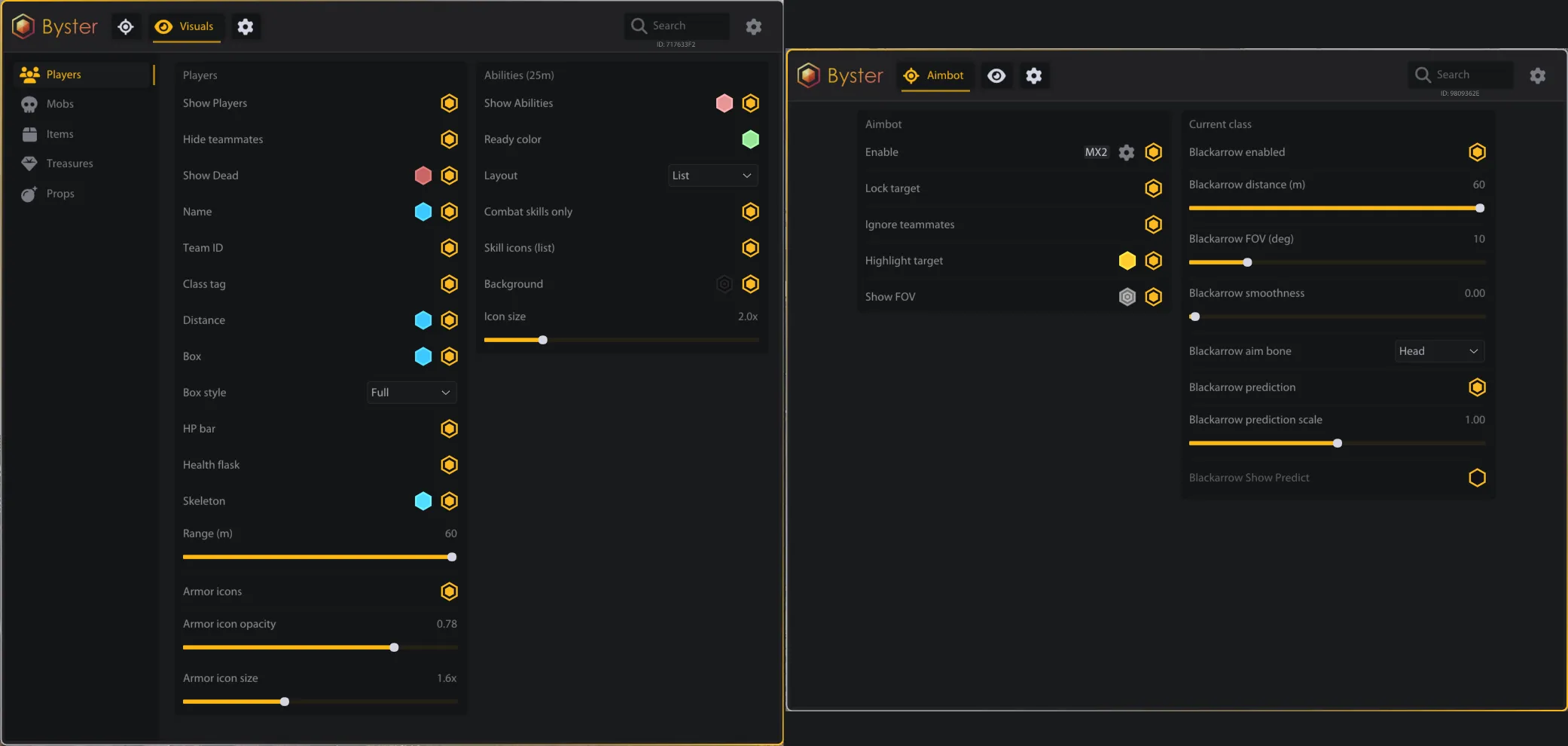This screenshot has width=1568, height=746.
Task: Click Armor icon size slider handle
Action: pos(285,702)
